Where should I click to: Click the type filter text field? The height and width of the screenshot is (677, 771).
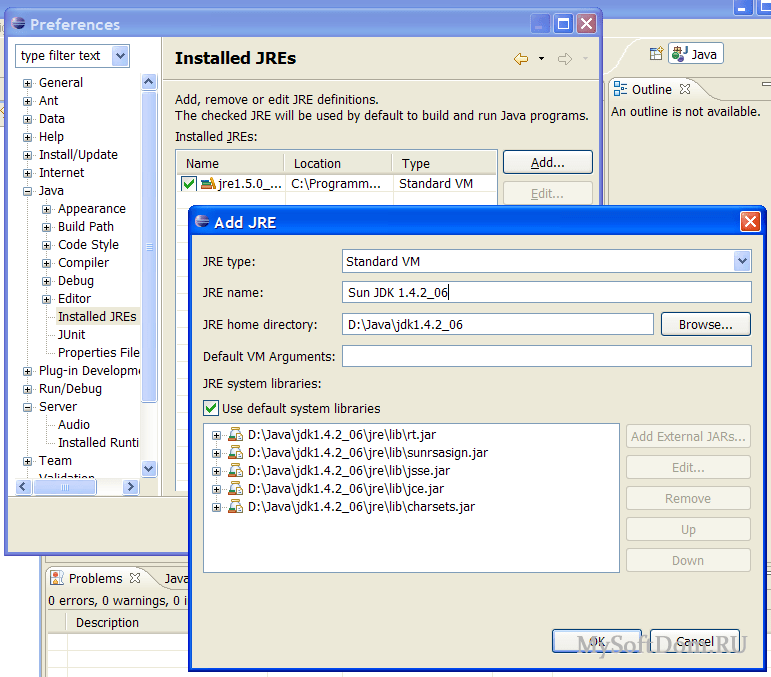pos(65,56)
